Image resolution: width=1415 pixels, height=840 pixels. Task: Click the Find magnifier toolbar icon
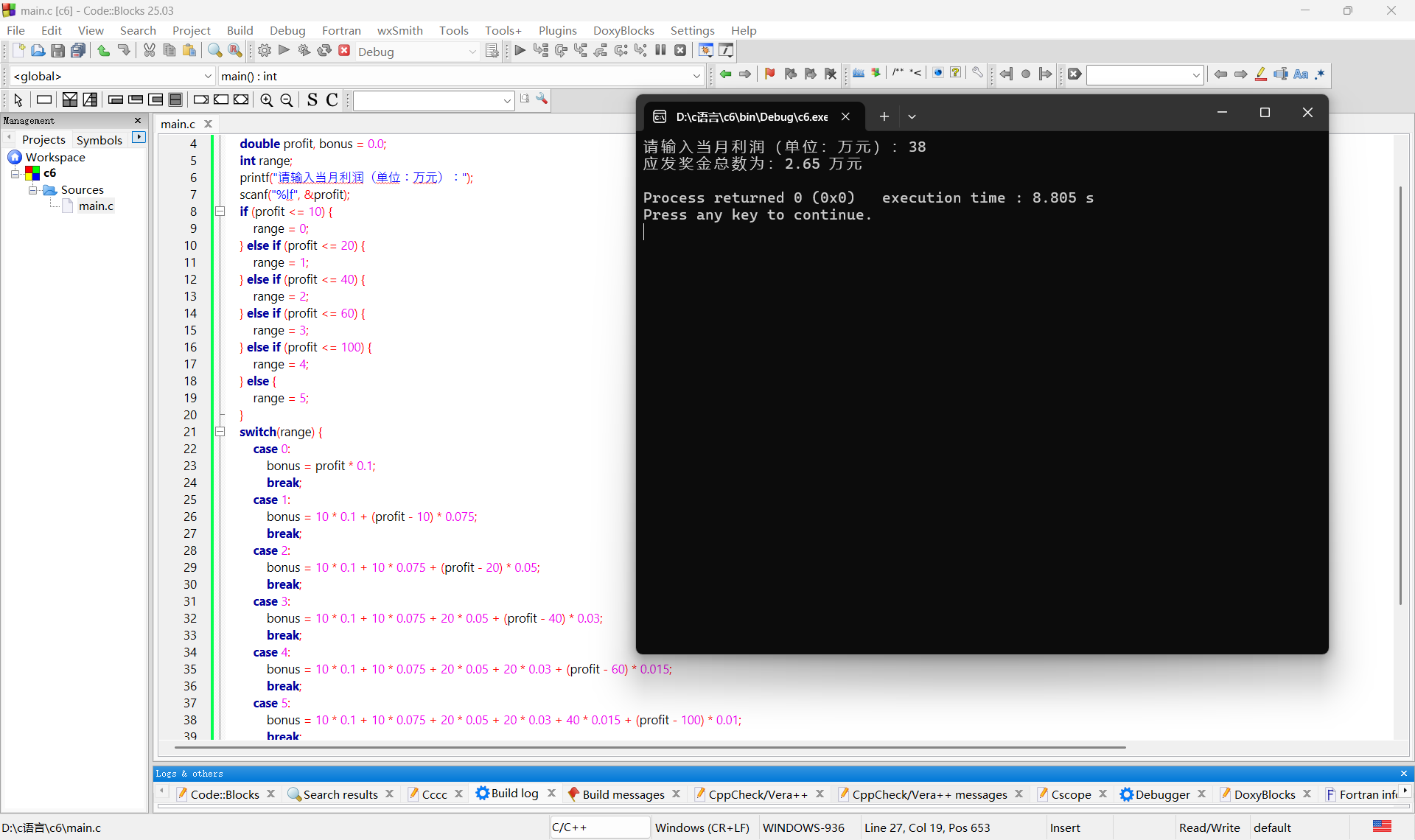tap(214, 51)
